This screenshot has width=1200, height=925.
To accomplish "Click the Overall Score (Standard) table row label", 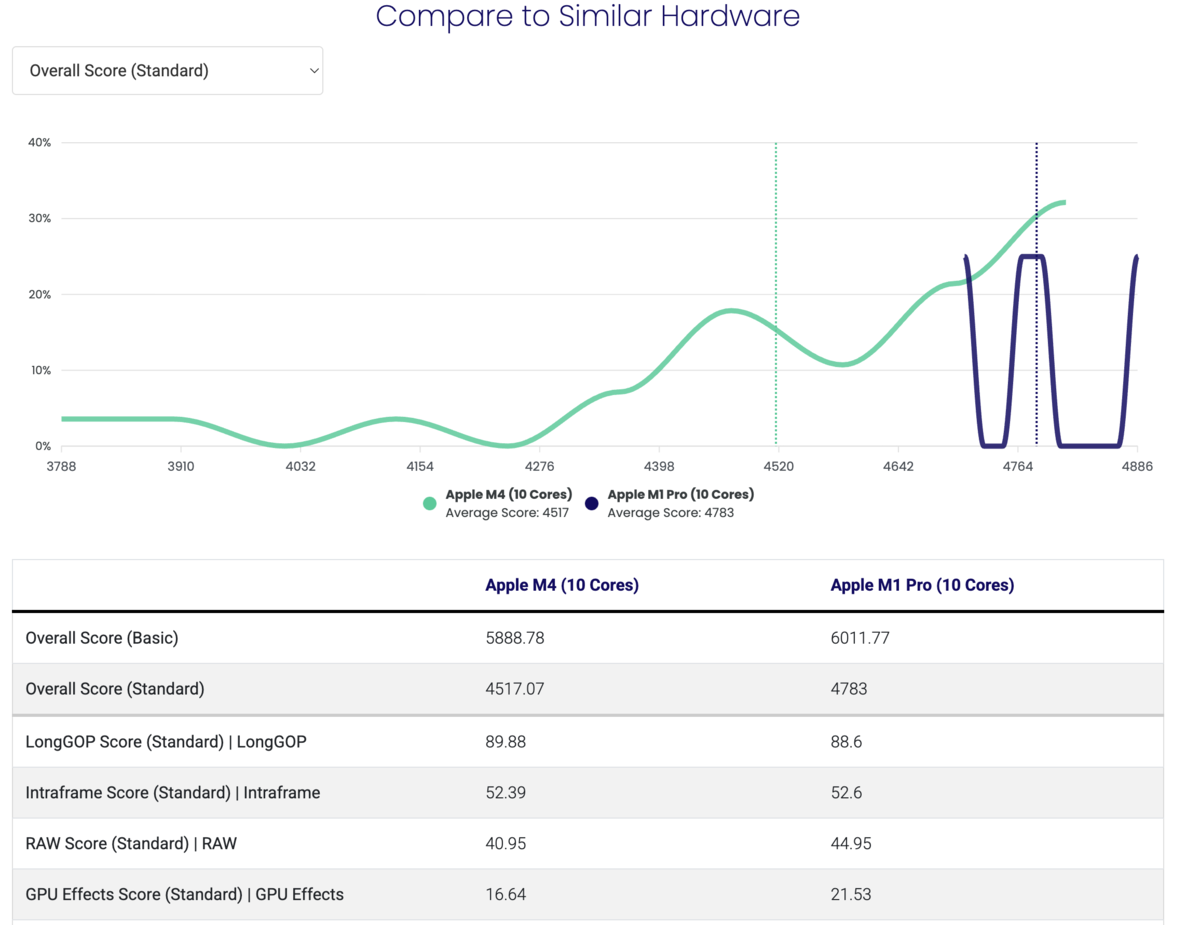I will pyautogui.click(x=115, y=689).
